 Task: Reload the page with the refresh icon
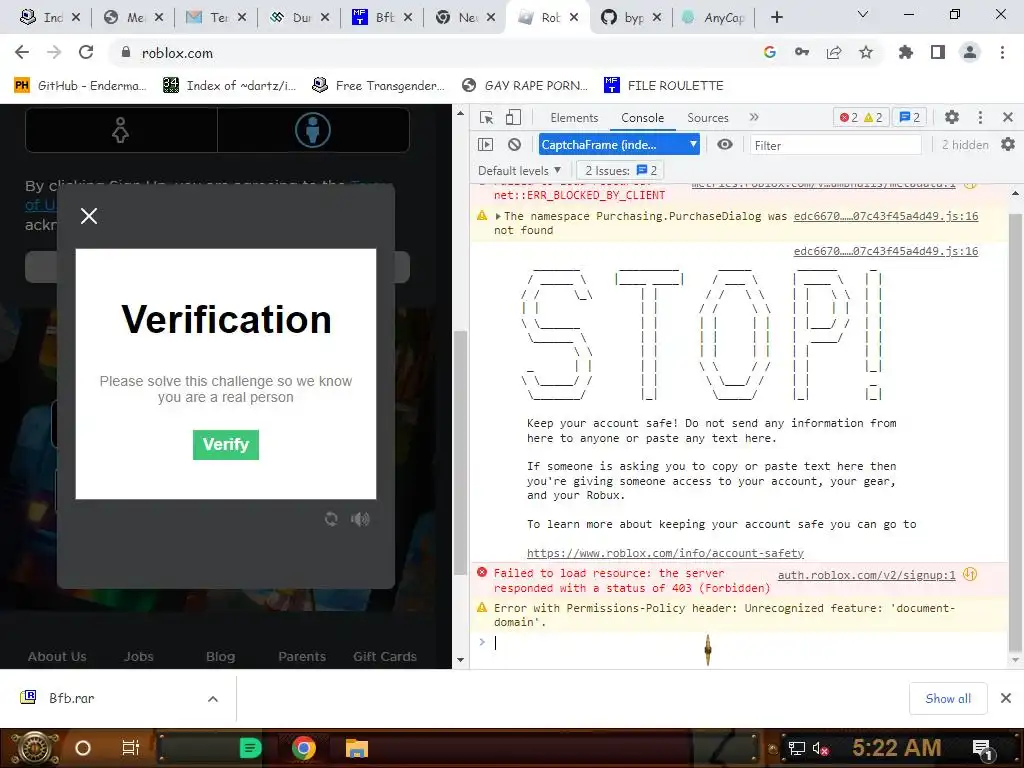click(x=86, y=52)
